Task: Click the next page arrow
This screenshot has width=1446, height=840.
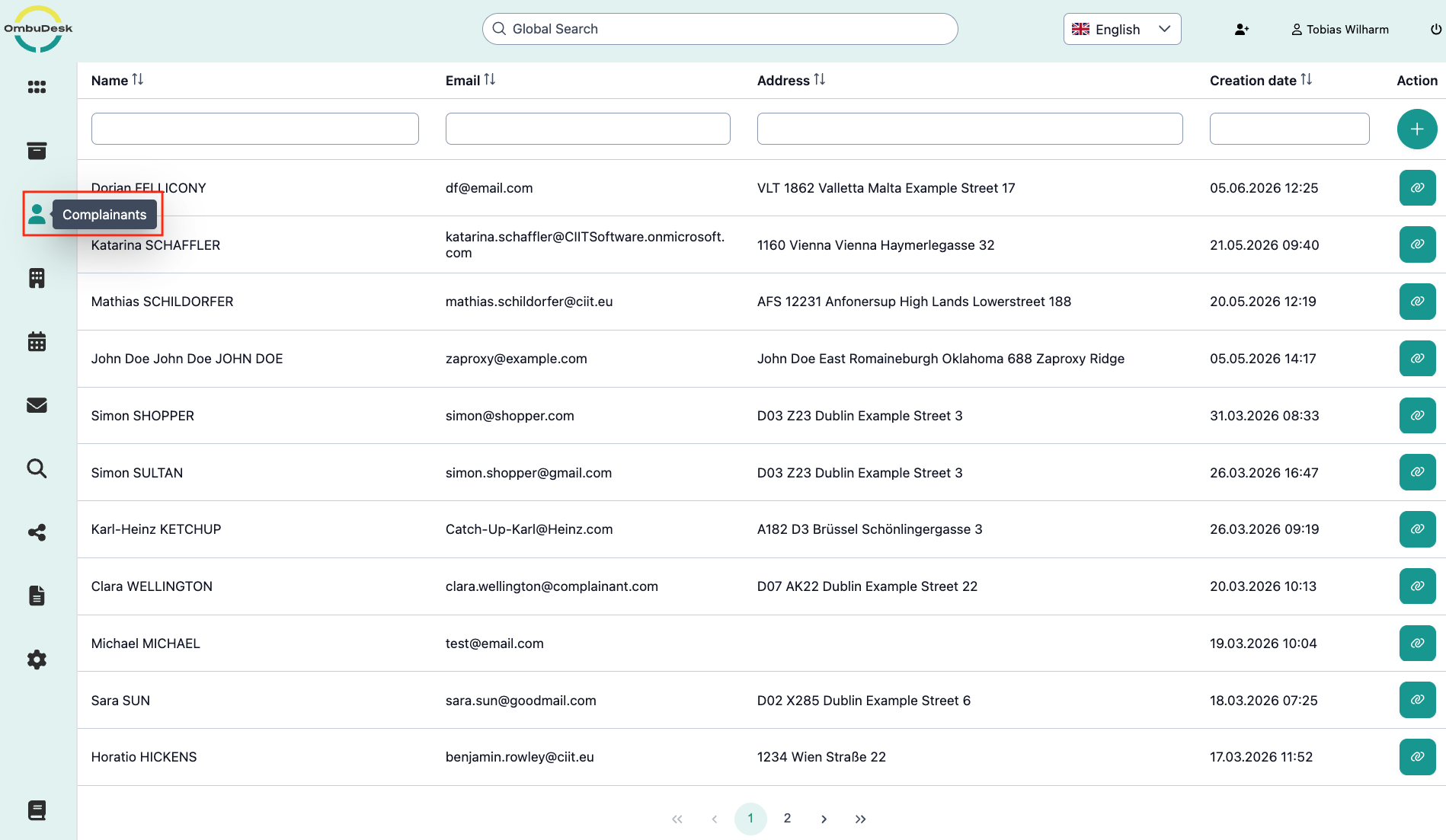Action: point(824,819)
